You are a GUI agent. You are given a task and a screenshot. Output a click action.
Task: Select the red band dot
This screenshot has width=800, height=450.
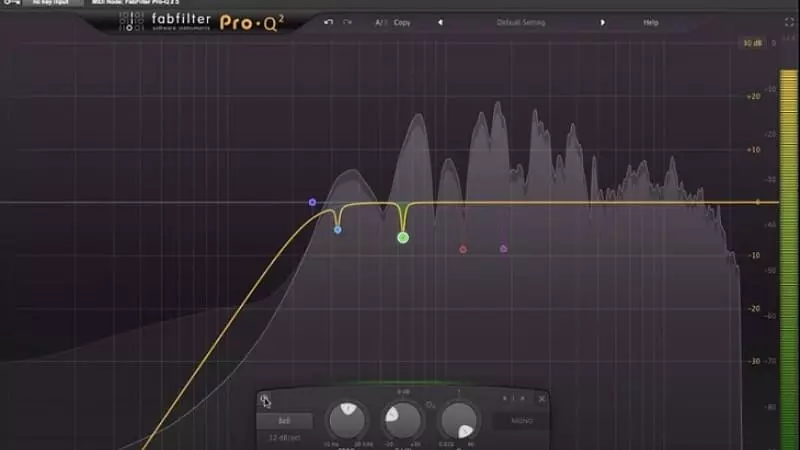(x=463, y=249)
